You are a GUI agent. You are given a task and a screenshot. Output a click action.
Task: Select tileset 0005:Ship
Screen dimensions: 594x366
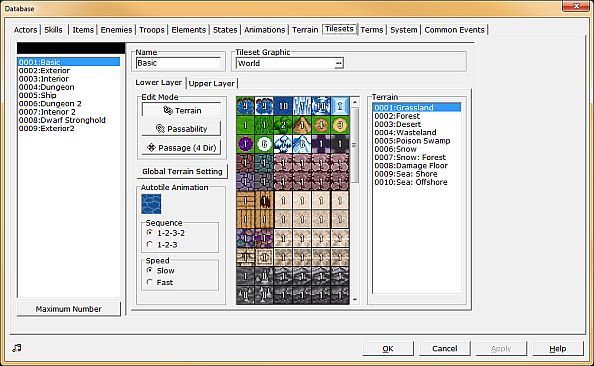[x=68, y=95]
